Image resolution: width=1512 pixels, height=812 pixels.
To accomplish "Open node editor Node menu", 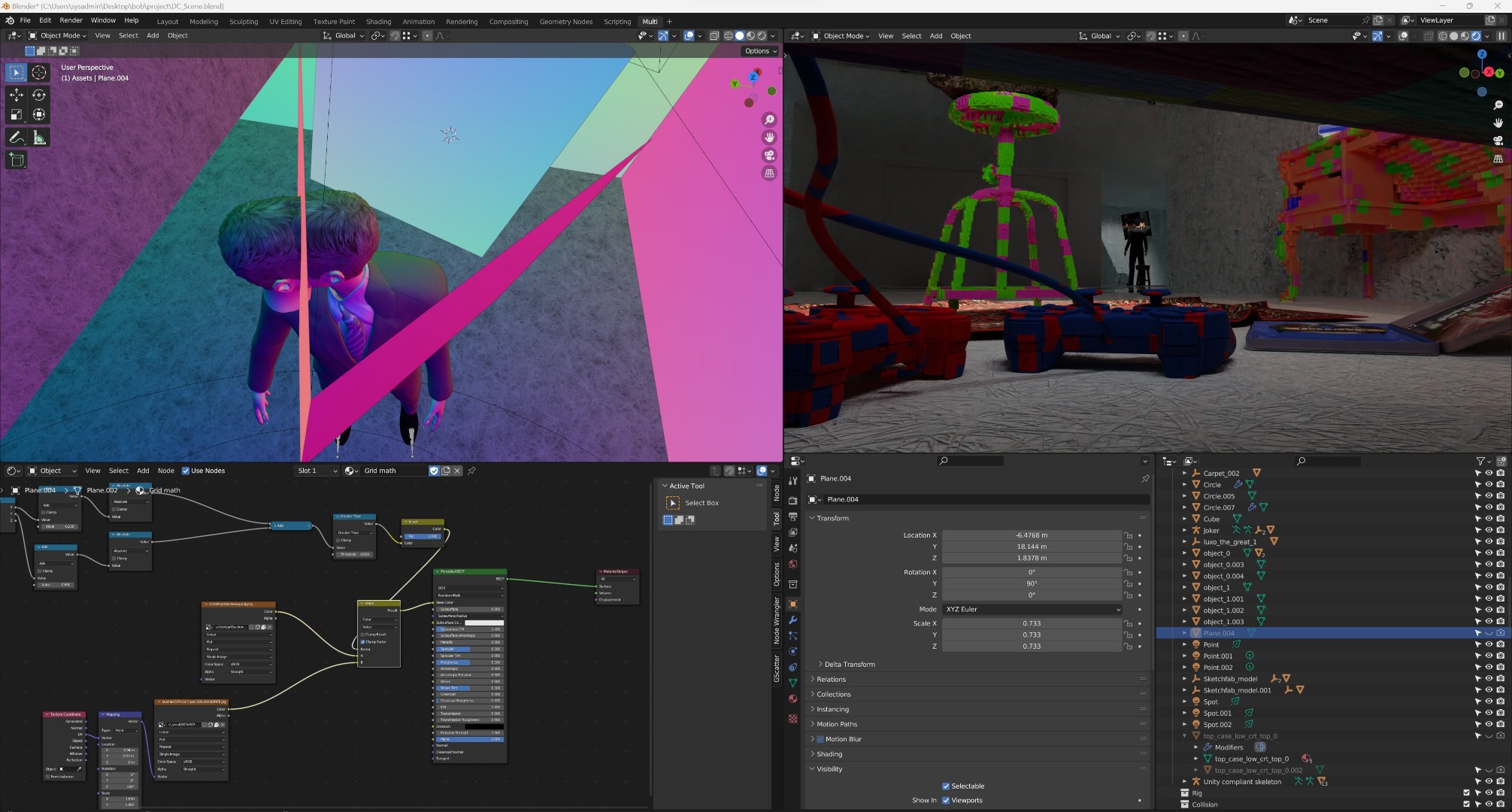I will click(165, 471).
